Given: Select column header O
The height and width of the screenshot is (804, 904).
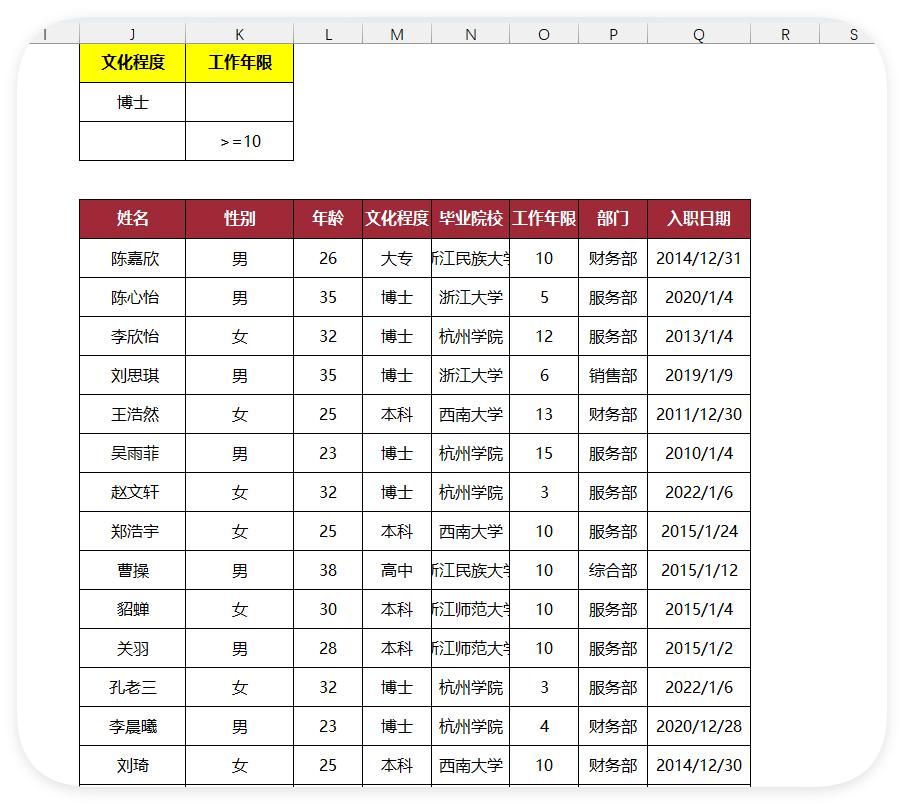Looking at the screenshot, I should [x=544, y=35].
